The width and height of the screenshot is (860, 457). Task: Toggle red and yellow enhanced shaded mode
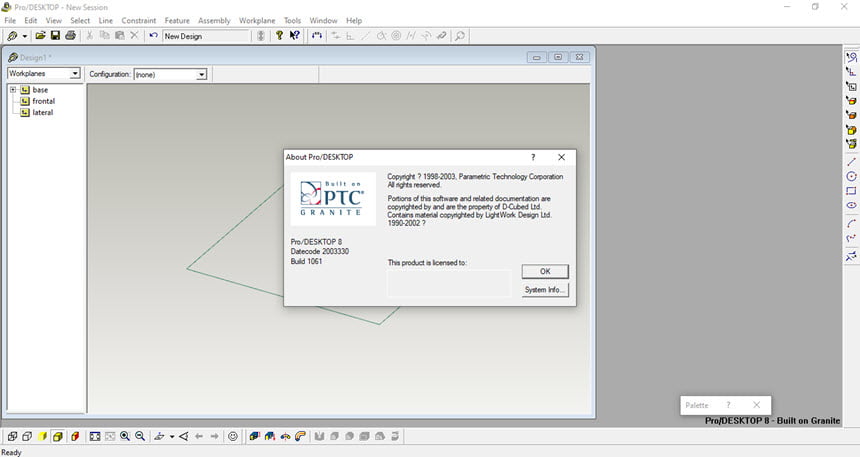pyautogui.click(x=75, y=436)
